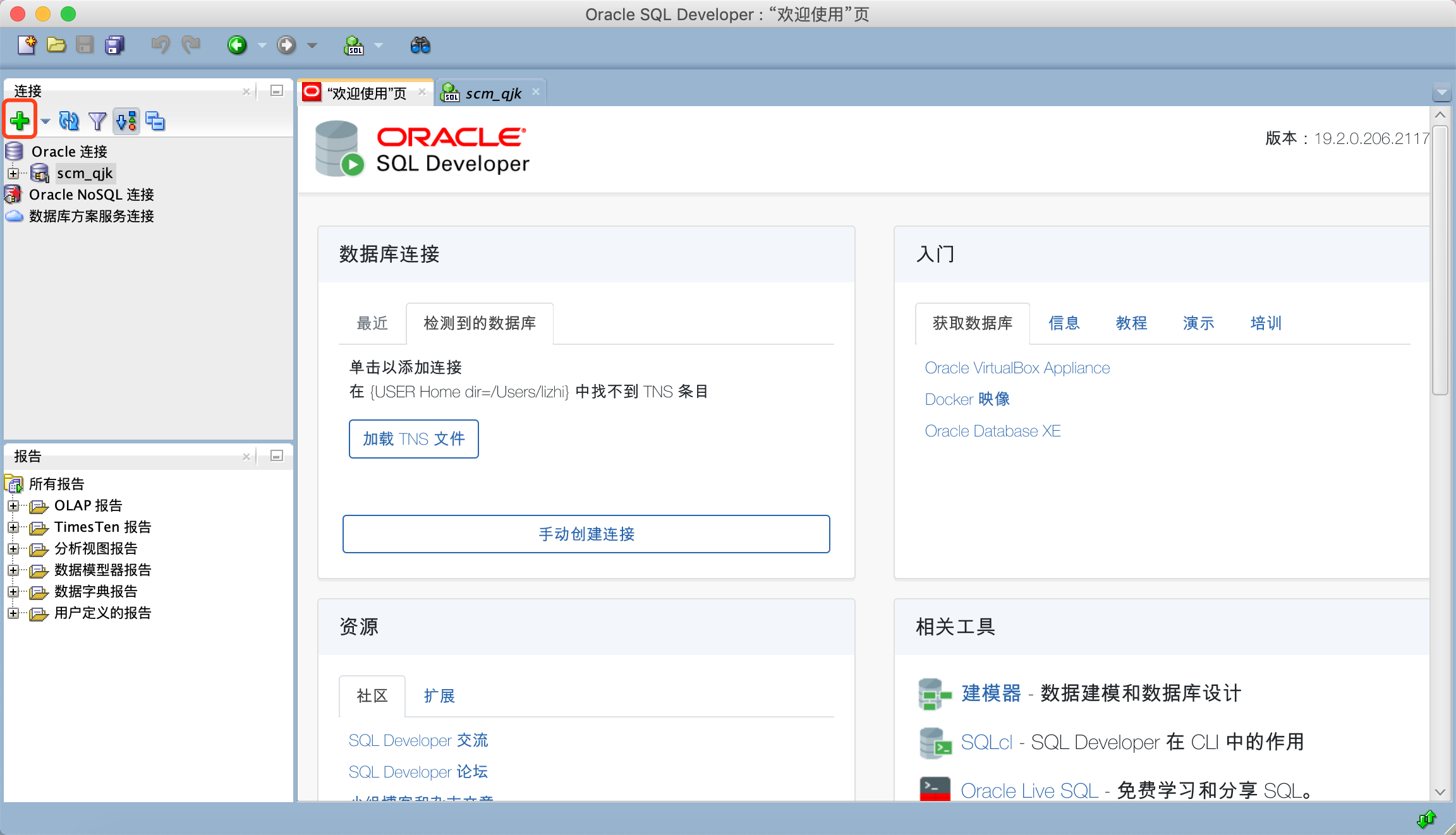Select the 教程 getting started tab
Screen dimensions: 1456x835
[x=1128, y=322]
